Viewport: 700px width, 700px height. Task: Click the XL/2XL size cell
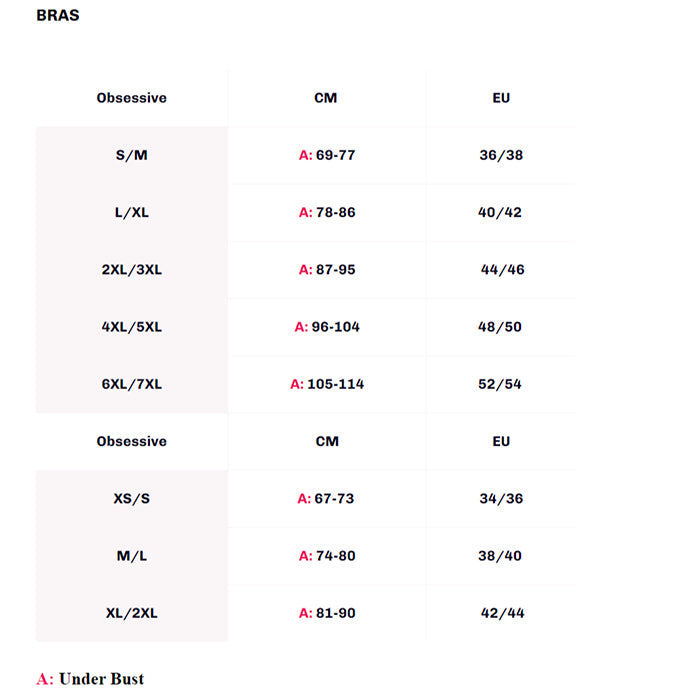point(131,613)
